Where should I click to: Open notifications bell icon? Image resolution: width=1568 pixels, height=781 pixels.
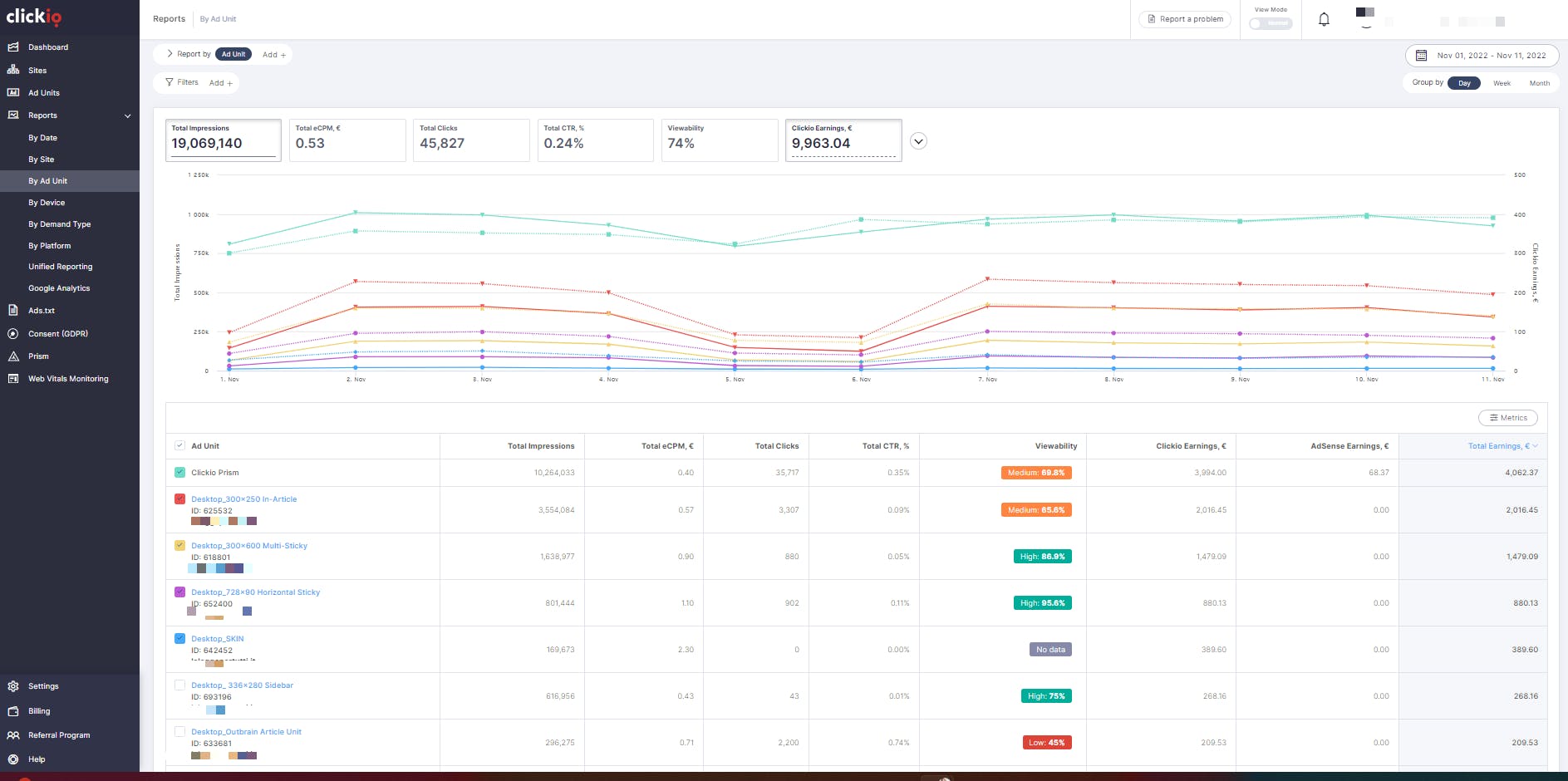pyautogui.click(x=1324, y=19)
